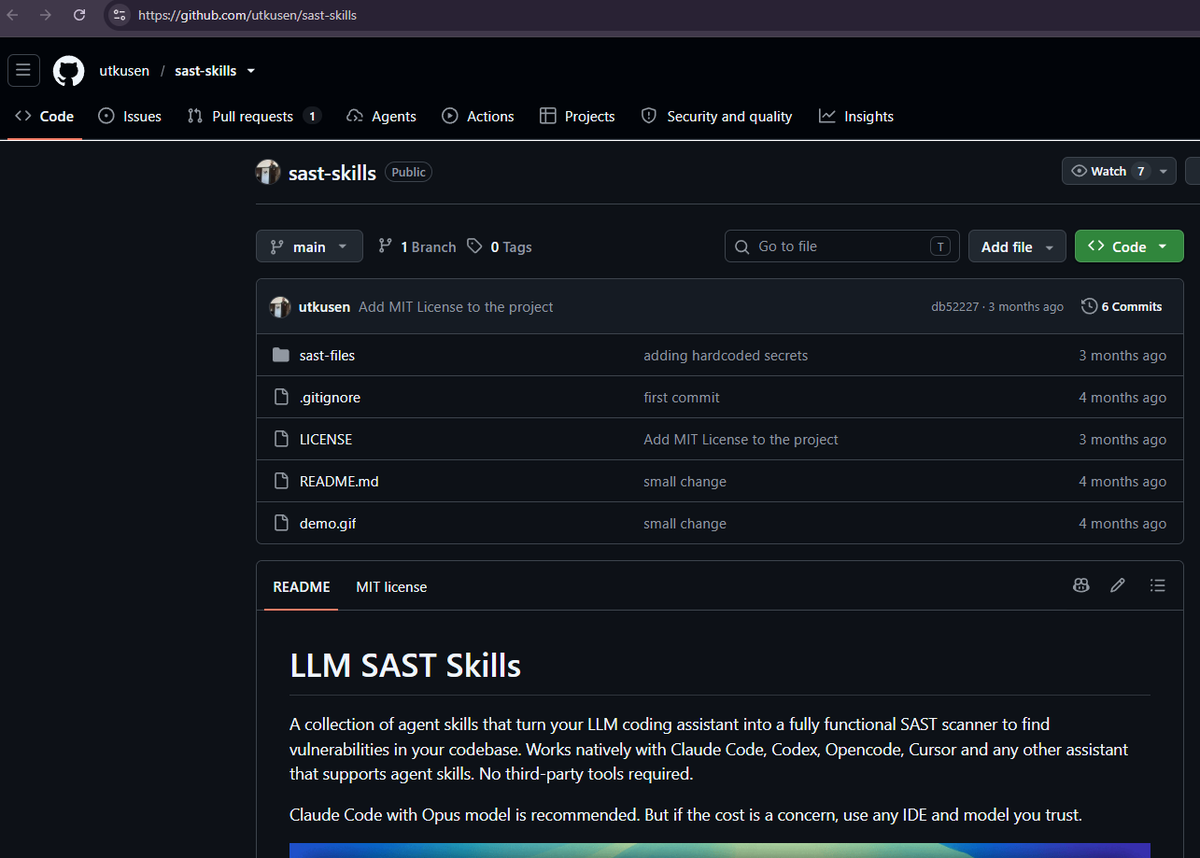Select the Code tab

click(44, 116)
